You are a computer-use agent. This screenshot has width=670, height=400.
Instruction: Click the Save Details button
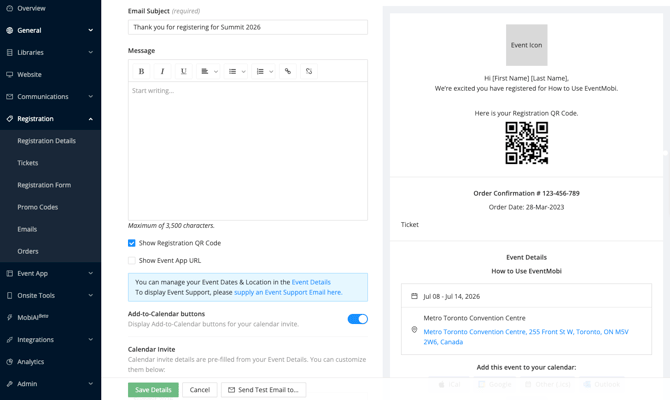(x=153, y=390)
